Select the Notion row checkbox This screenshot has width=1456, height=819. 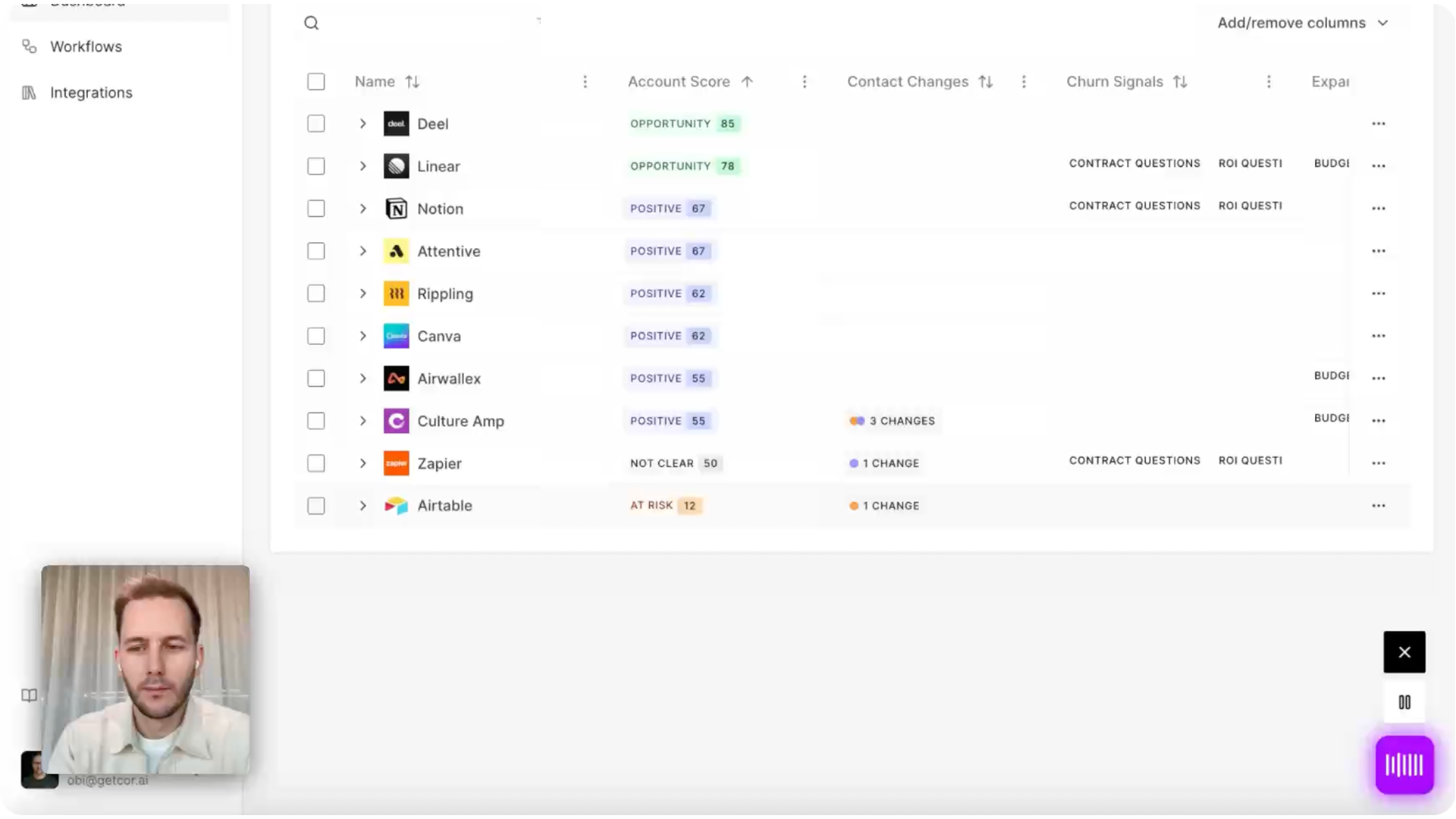pyautogui.click(x=315, y=209)
